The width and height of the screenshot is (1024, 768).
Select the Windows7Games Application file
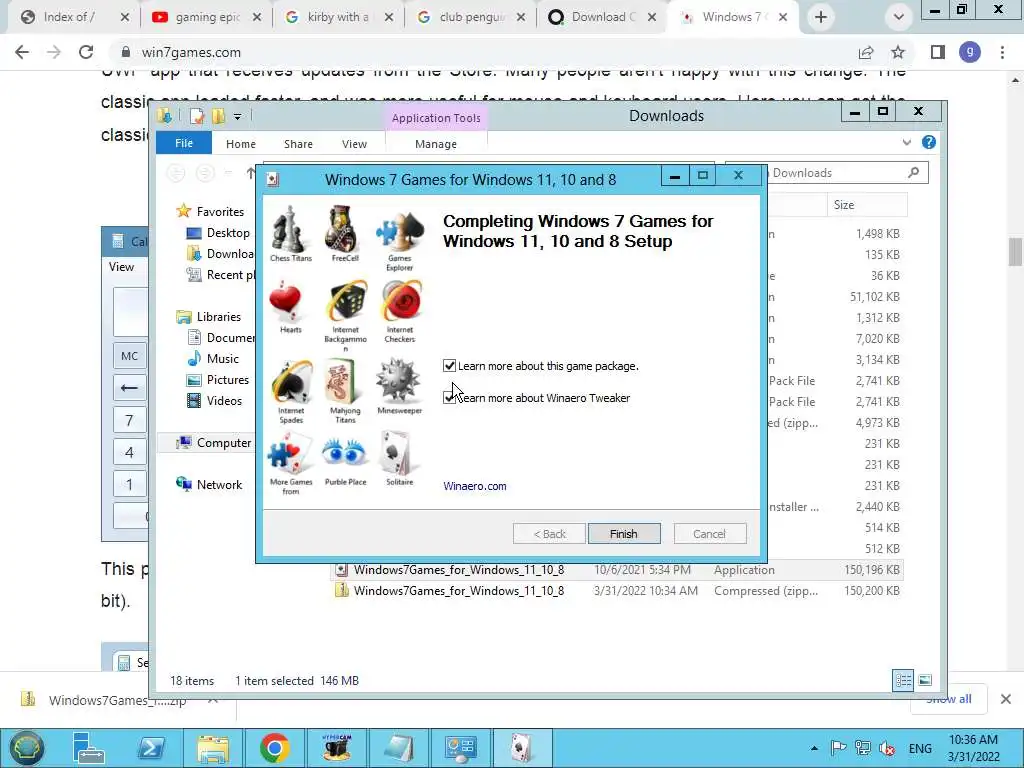(617, 569)
